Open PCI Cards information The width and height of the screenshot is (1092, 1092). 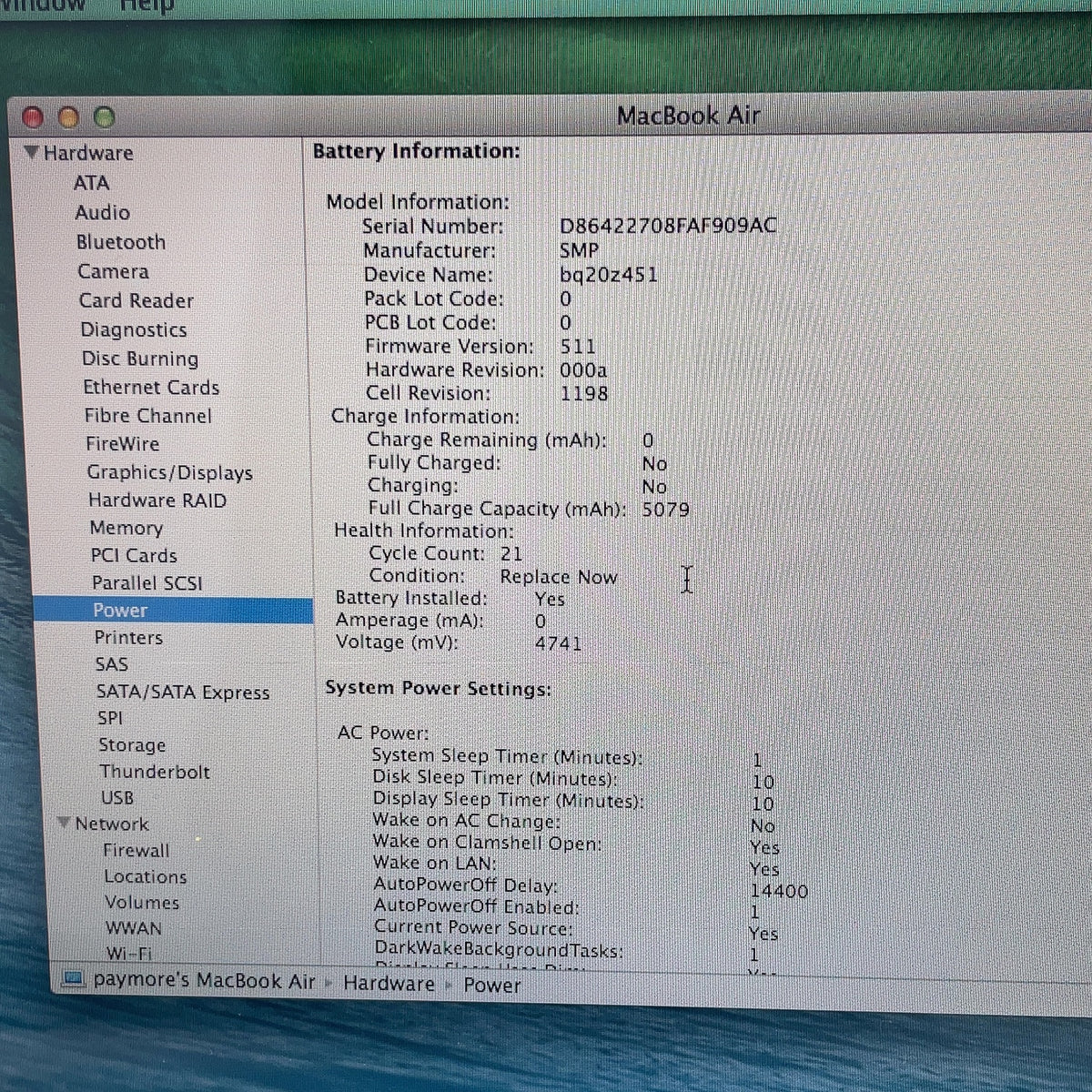click(134, 555)
